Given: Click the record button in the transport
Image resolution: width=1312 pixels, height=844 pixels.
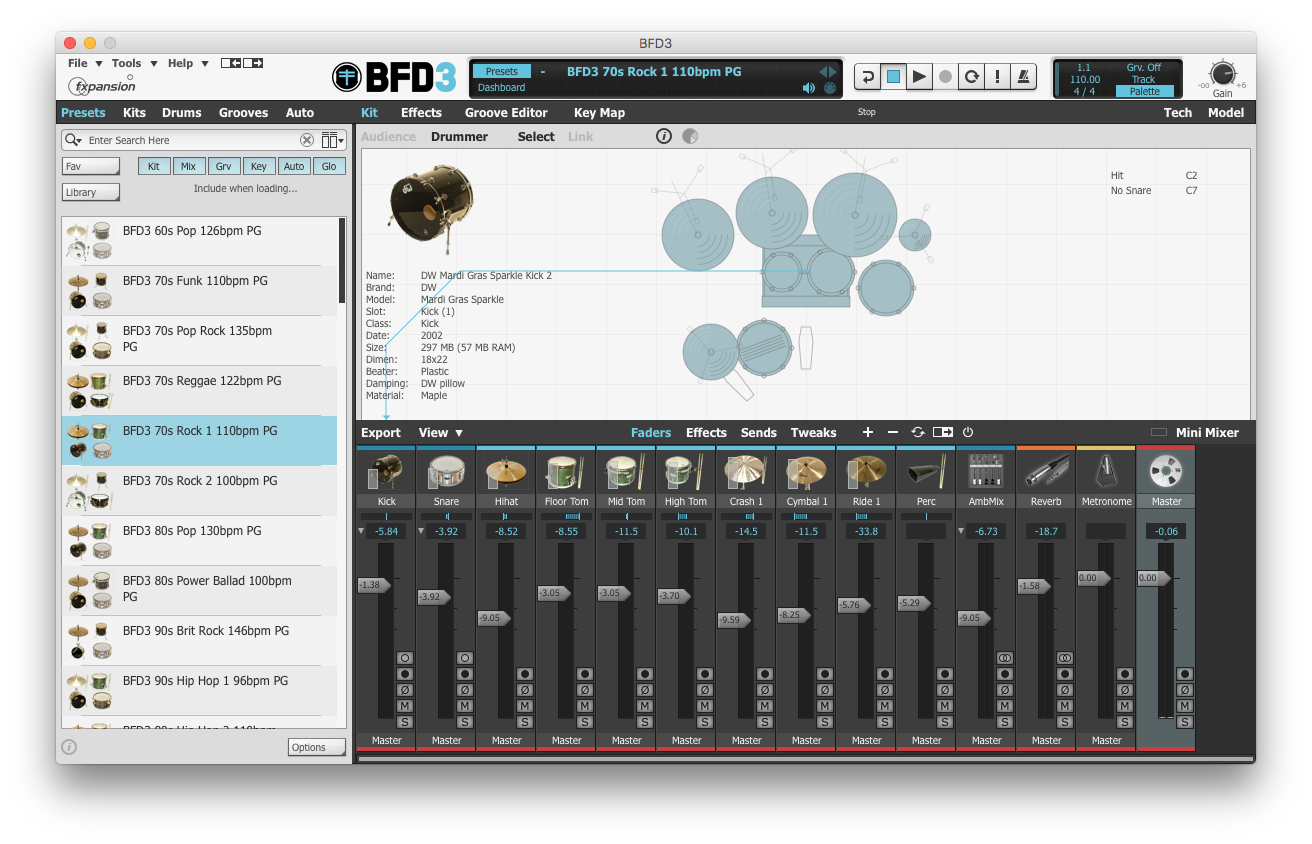Looking at the screenshot, I should click(x=945, y=76).
